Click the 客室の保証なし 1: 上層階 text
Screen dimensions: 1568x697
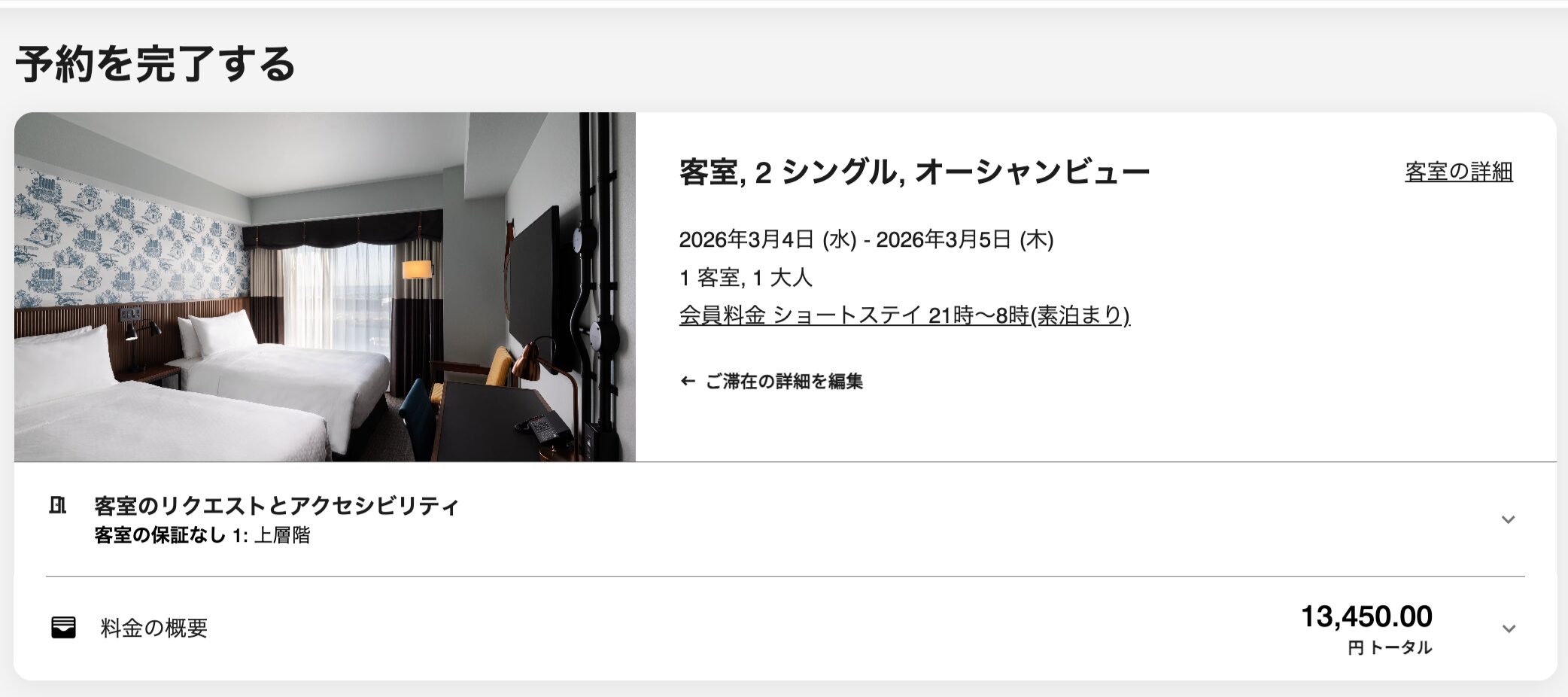[x=202, y=535]
